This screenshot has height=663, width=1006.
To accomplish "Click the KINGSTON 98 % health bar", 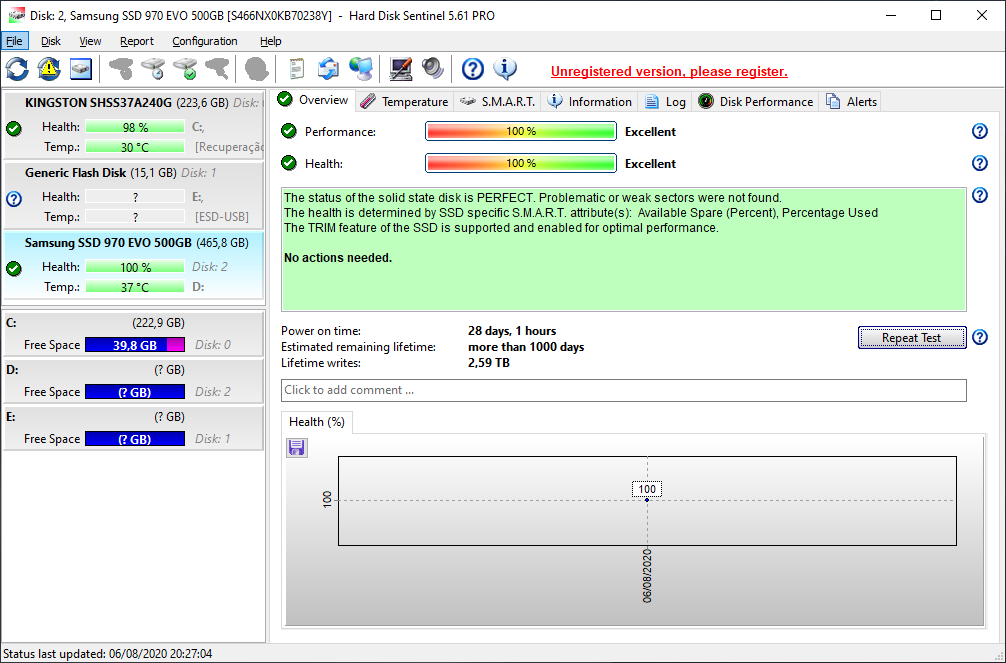I will 135,127.
